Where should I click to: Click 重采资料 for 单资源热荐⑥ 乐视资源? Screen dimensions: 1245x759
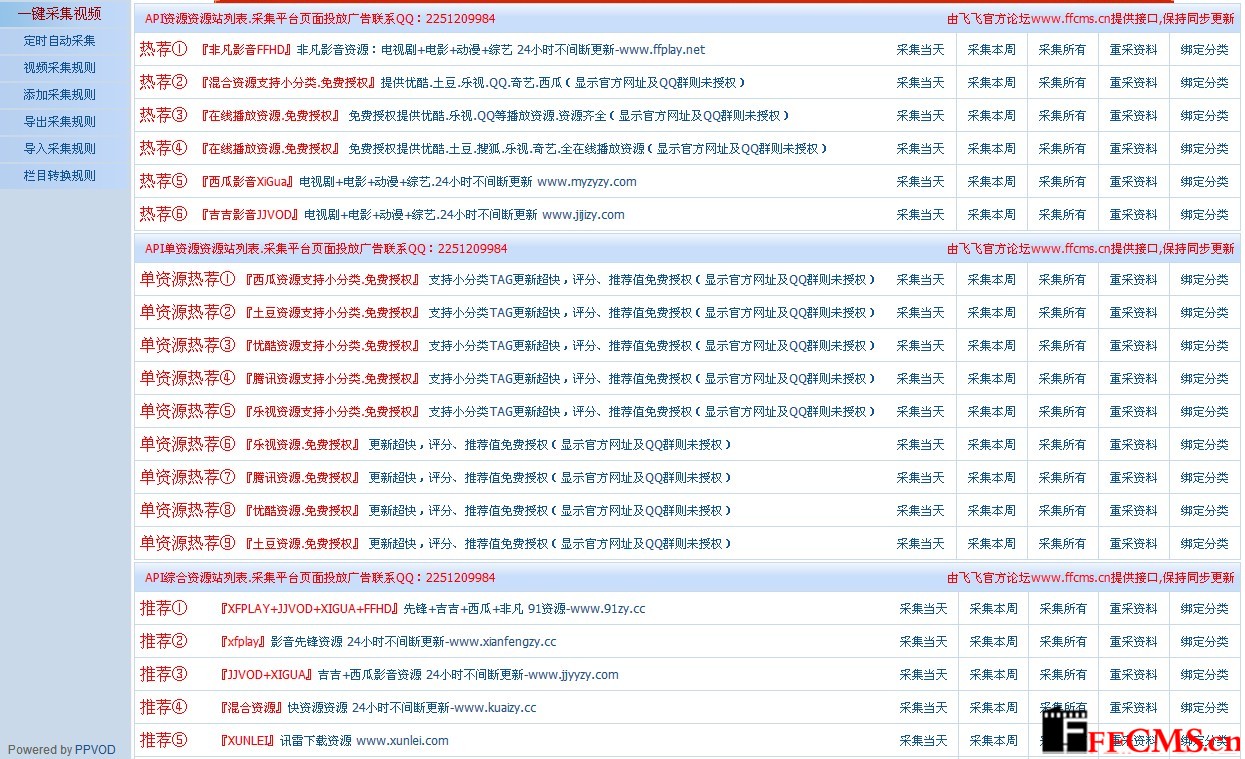(1133, 445)
